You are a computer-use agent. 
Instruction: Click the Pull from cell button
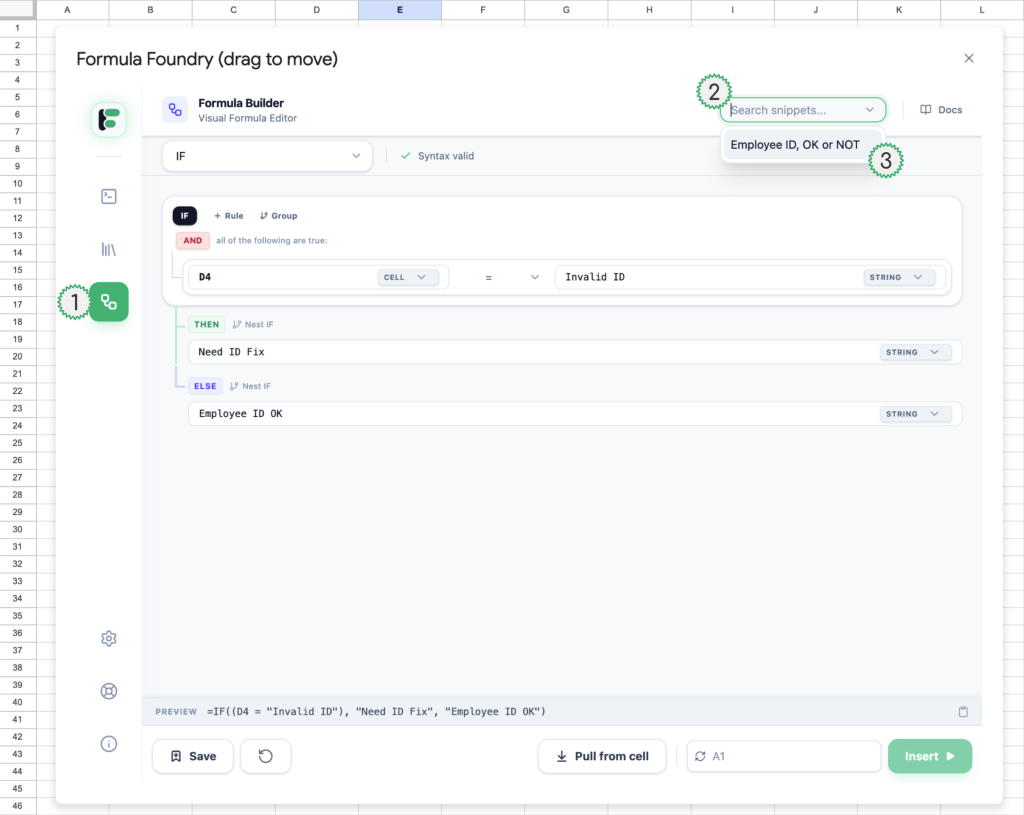click(603, 756)
